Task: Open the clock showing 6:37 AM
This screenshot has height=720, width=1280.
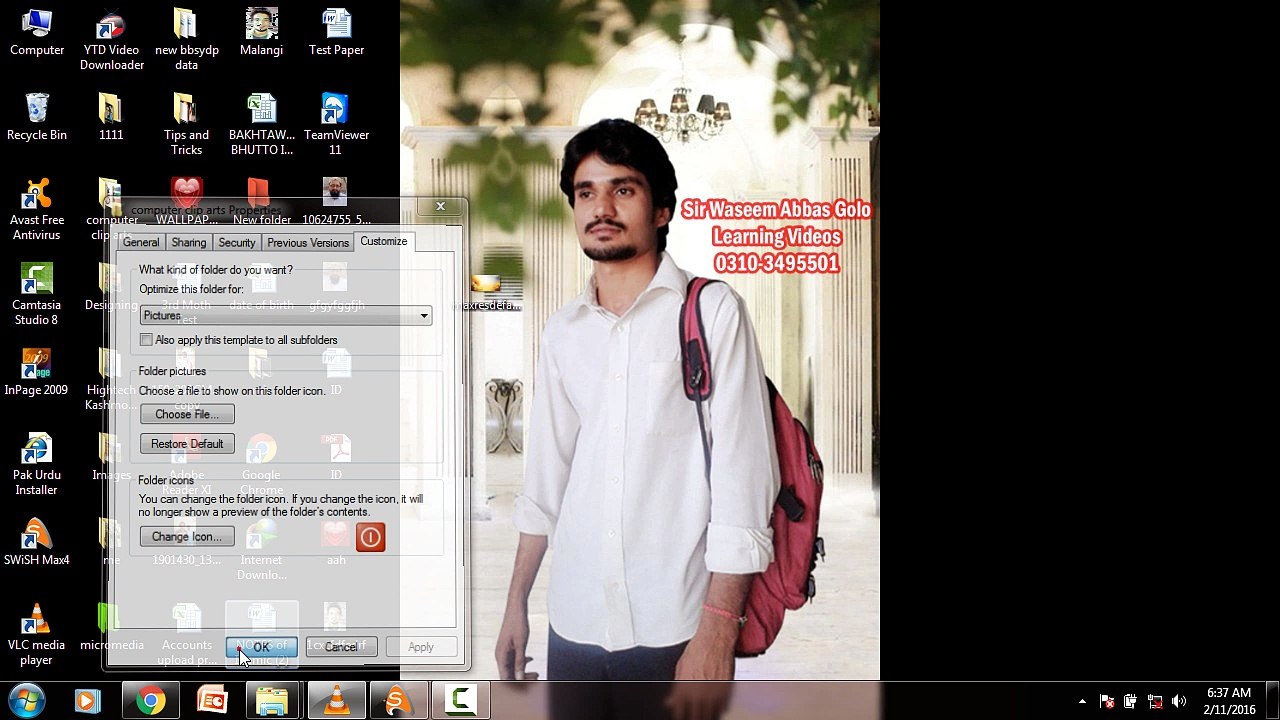Action: pyautogui.click(x=1229, y=701)
